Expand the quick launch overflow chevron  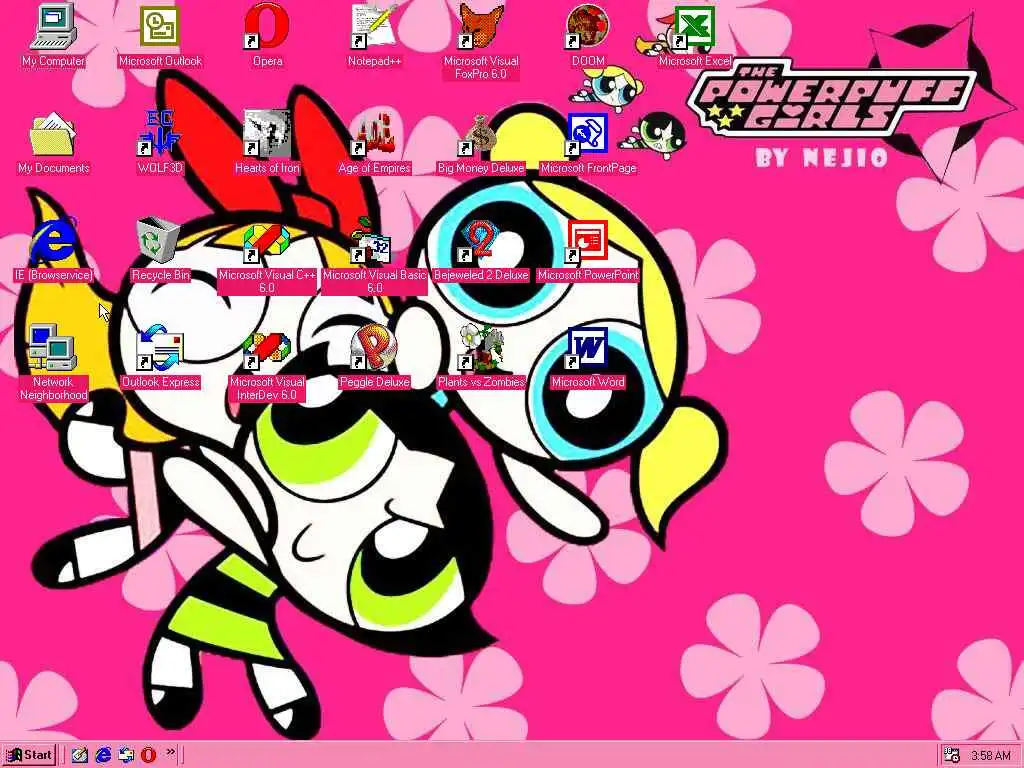pyautogui.click(x=171, y=752)
